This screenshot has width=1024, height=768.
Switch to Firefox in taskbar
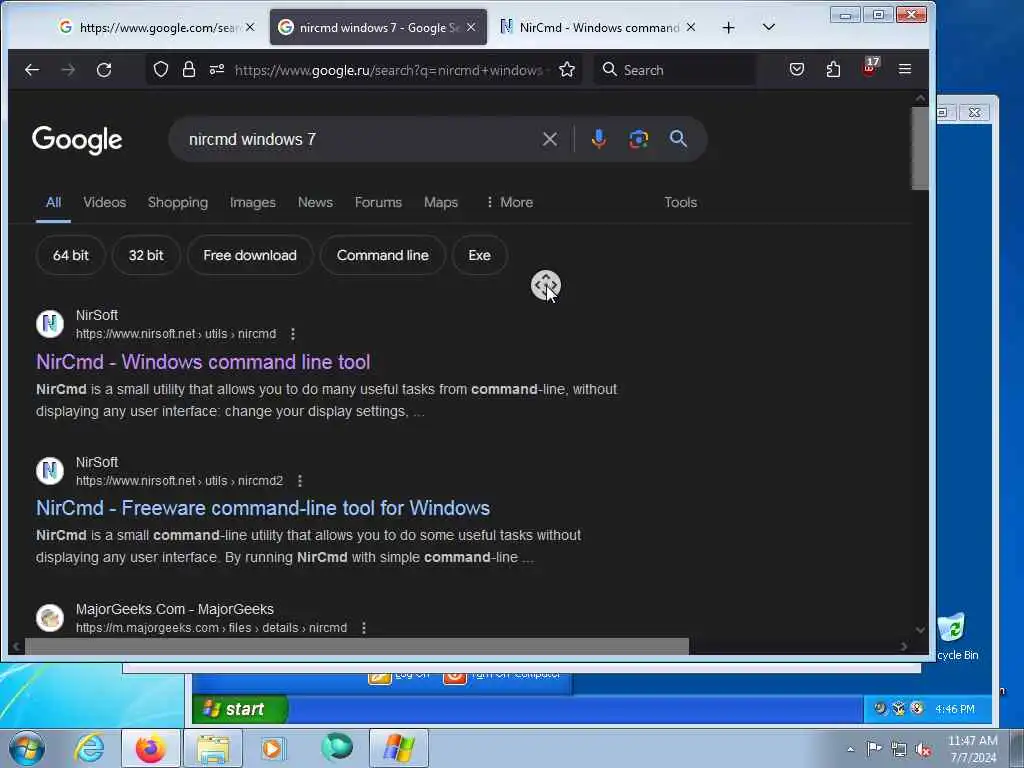(150, 748)
